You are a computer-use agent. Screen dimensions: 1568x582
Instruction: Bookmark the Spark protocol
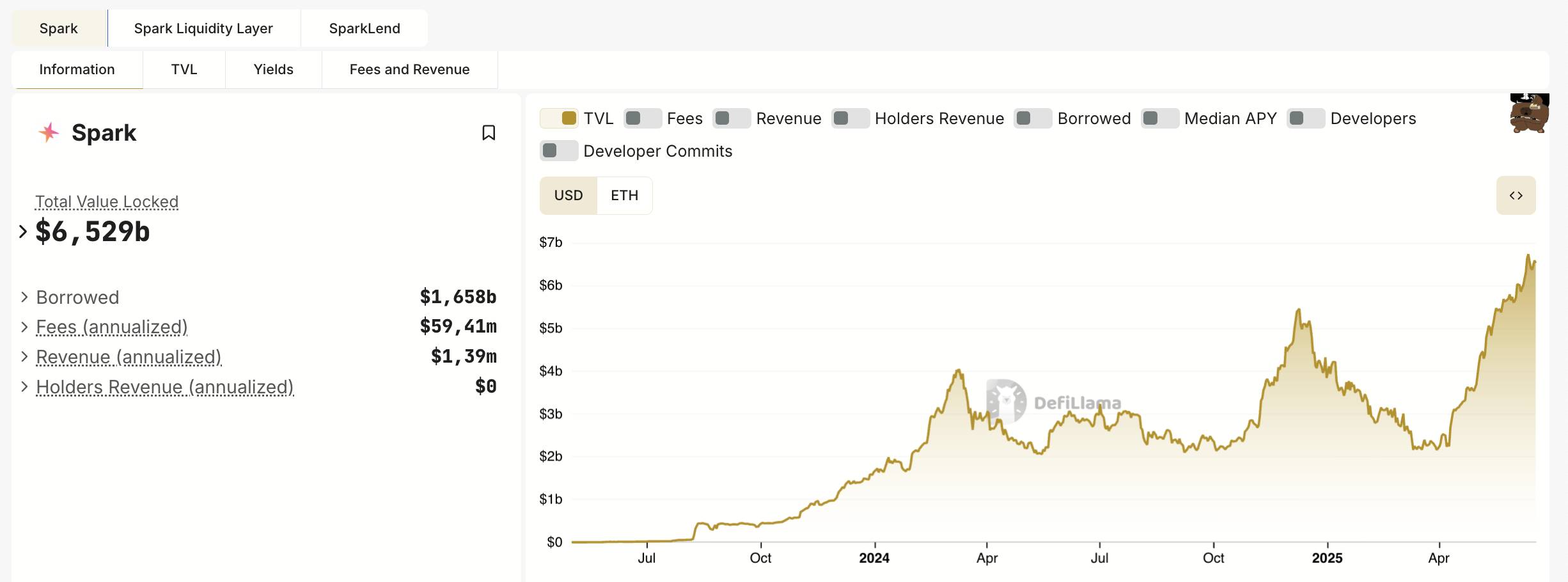click(x=489, y=132)
